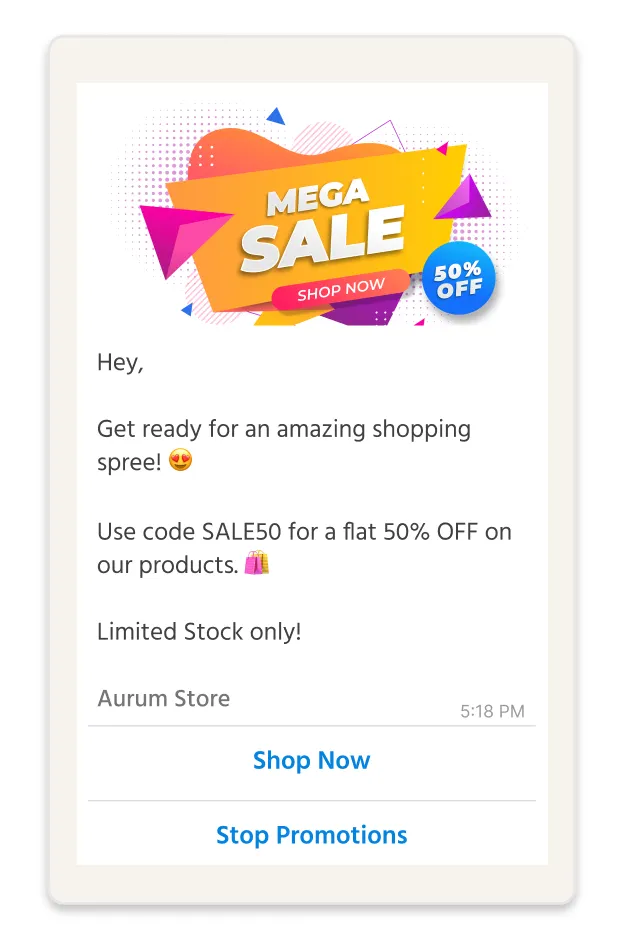Screen dimensions: 628x948
Task: Click the Hey, greeting line
Action: tap(120, 363)
